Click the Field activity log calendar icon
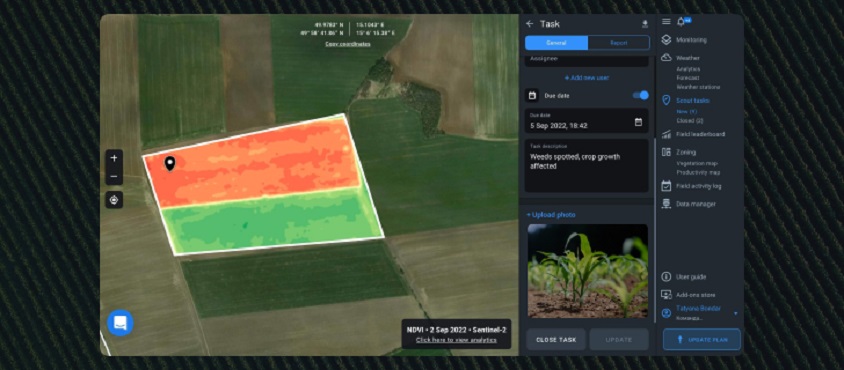 (666, 186)
